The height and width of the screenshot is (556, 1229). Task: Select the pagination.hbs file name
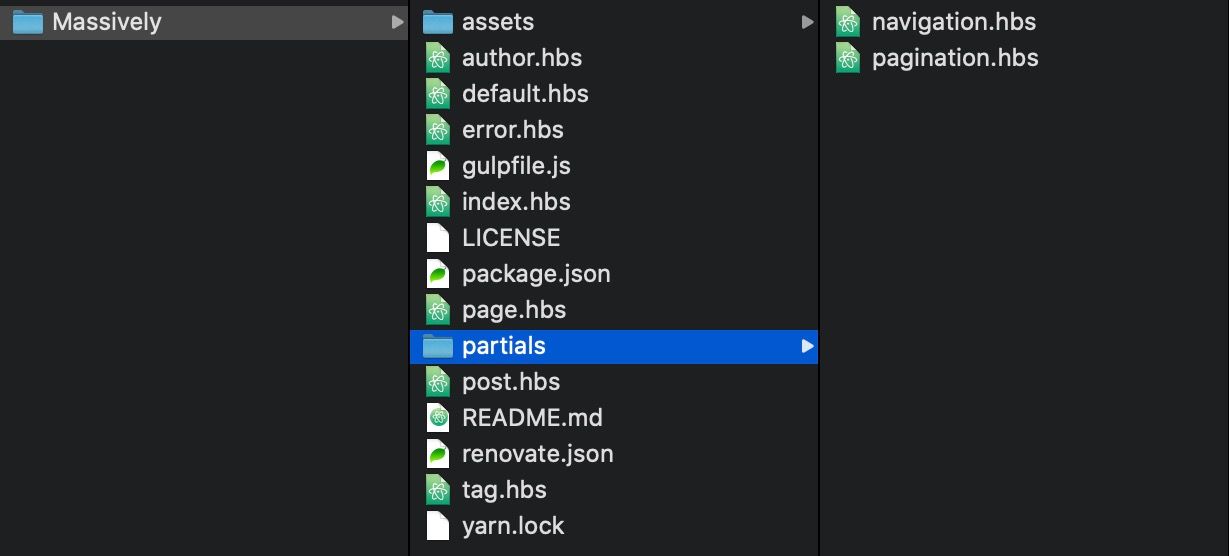(x=955, y=58)
